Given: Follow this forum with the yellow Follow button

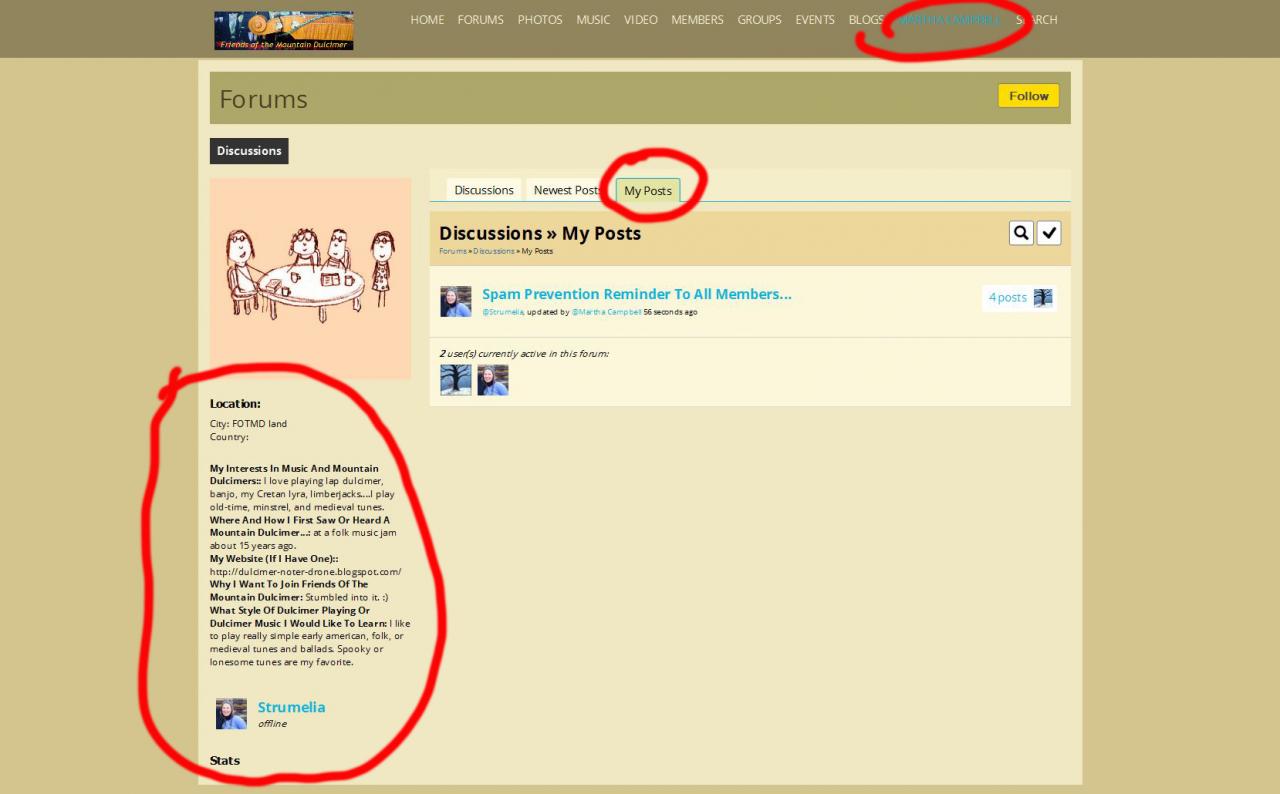Looking at the screenshot, I should pyautogui.click(x=1028, y=96).
